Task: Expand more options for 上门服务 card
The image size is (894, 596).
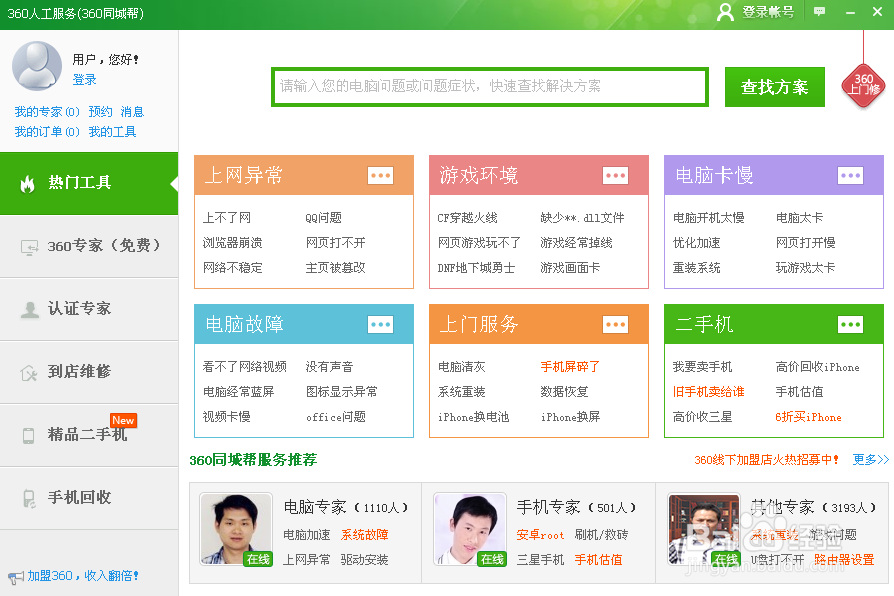Action: [615, 325]
